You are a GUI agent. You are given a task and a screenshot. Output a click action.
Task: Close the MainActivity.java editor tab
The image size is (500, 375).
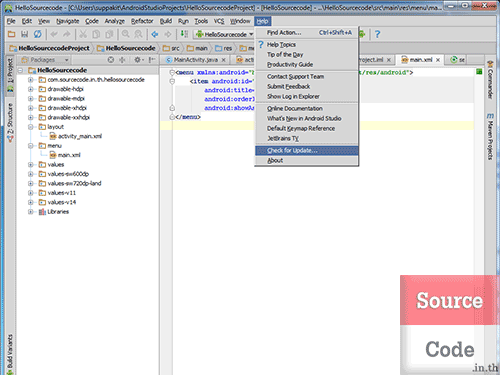coord(224,60)
